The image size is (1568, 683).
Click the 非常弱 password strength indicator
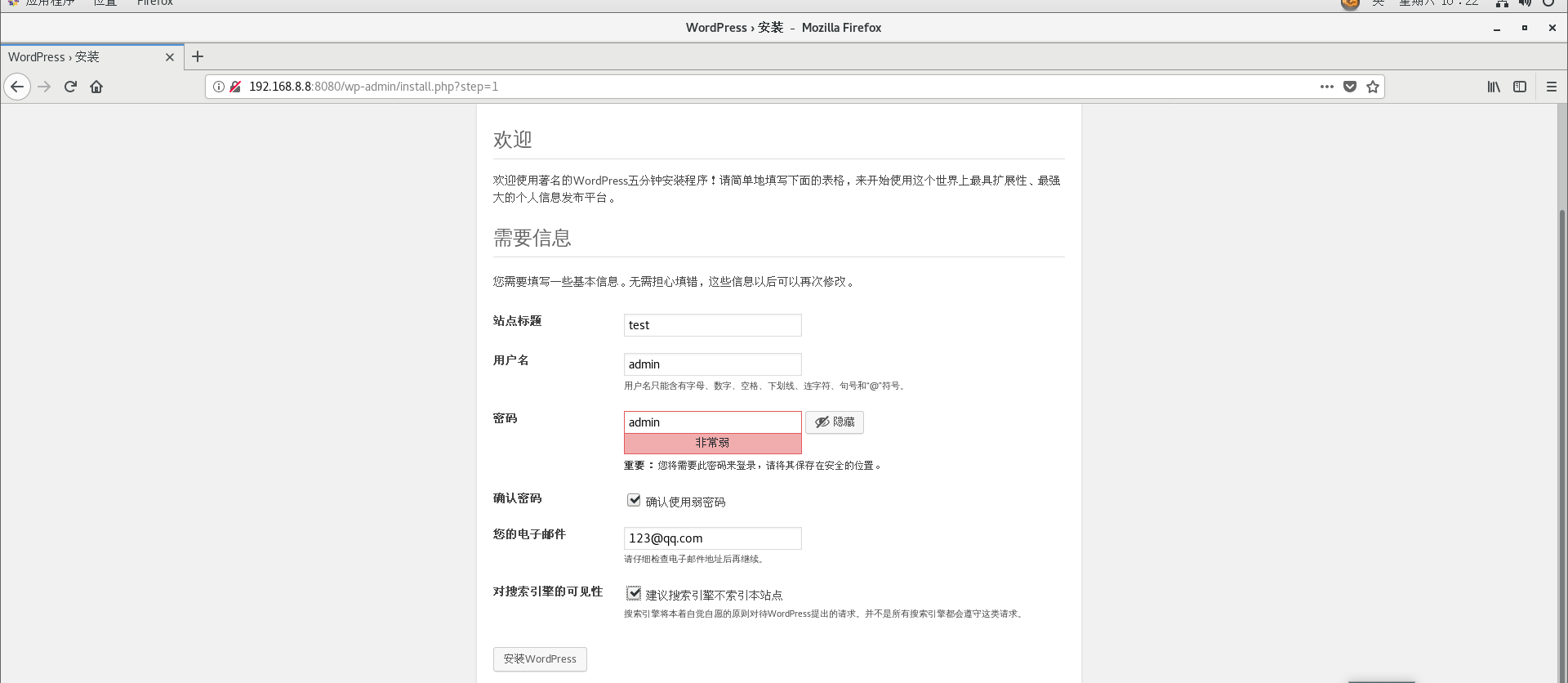tap(712, 443)
